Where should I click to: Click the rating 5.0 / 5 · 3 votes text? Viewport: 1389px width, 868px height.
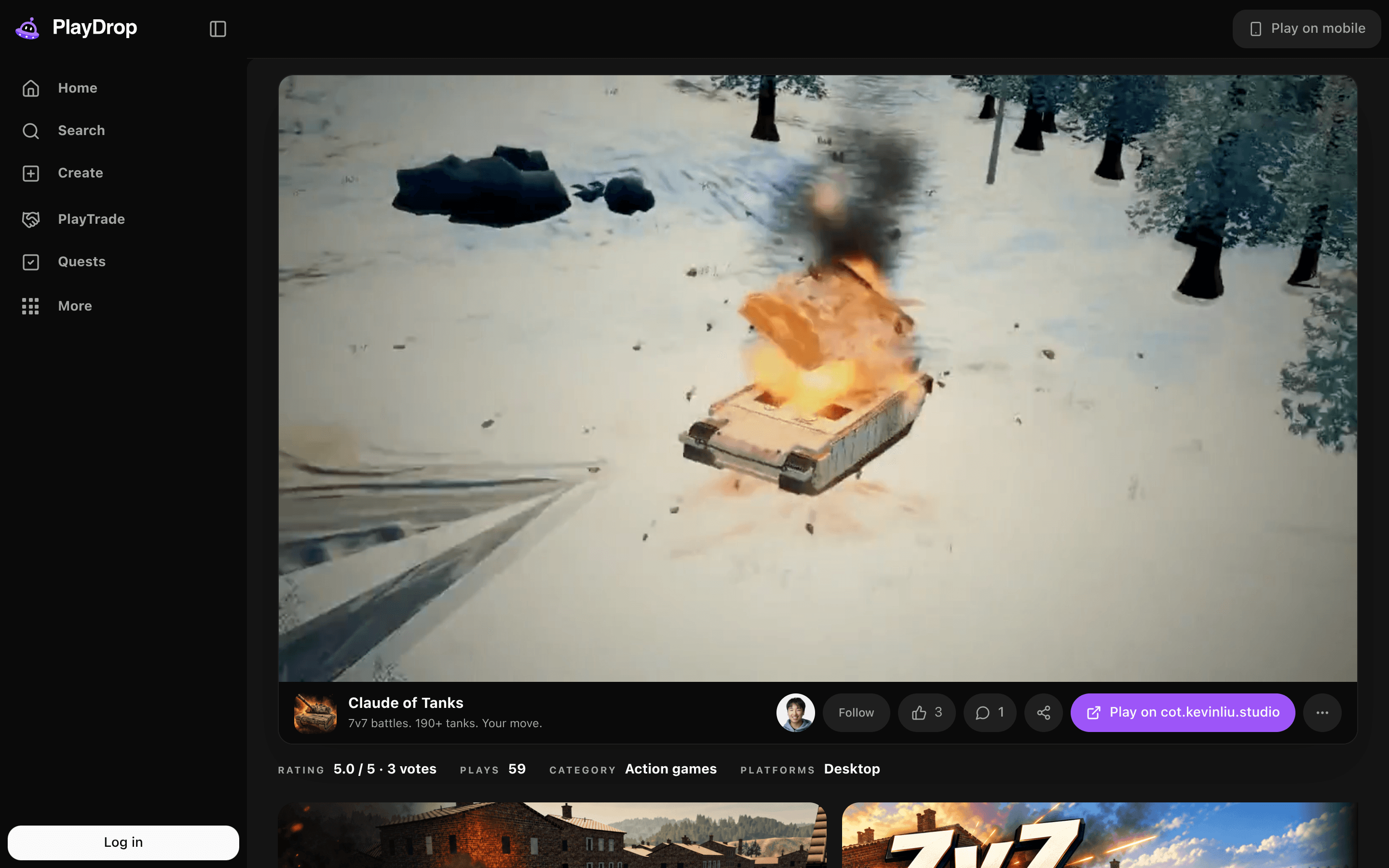pos(384,769)
